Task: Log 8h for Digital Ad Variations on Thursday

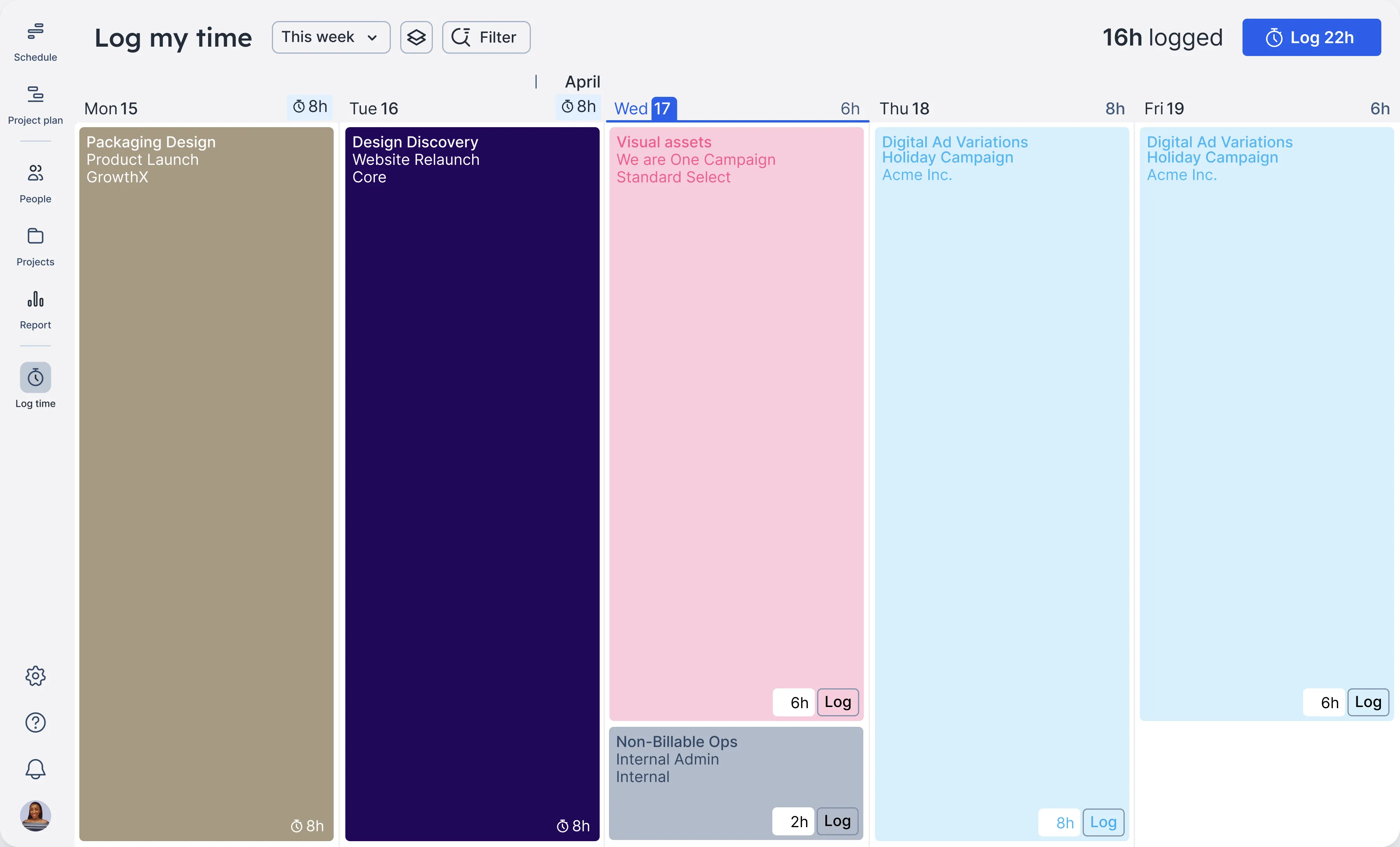Action: (1103, 822)
